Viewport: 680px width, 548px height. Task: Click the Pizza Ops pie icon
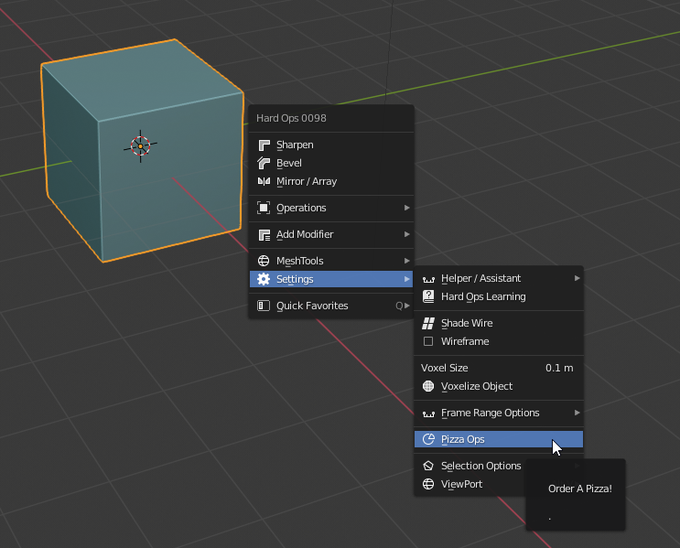pyautogui.click(x=428, y=439)
